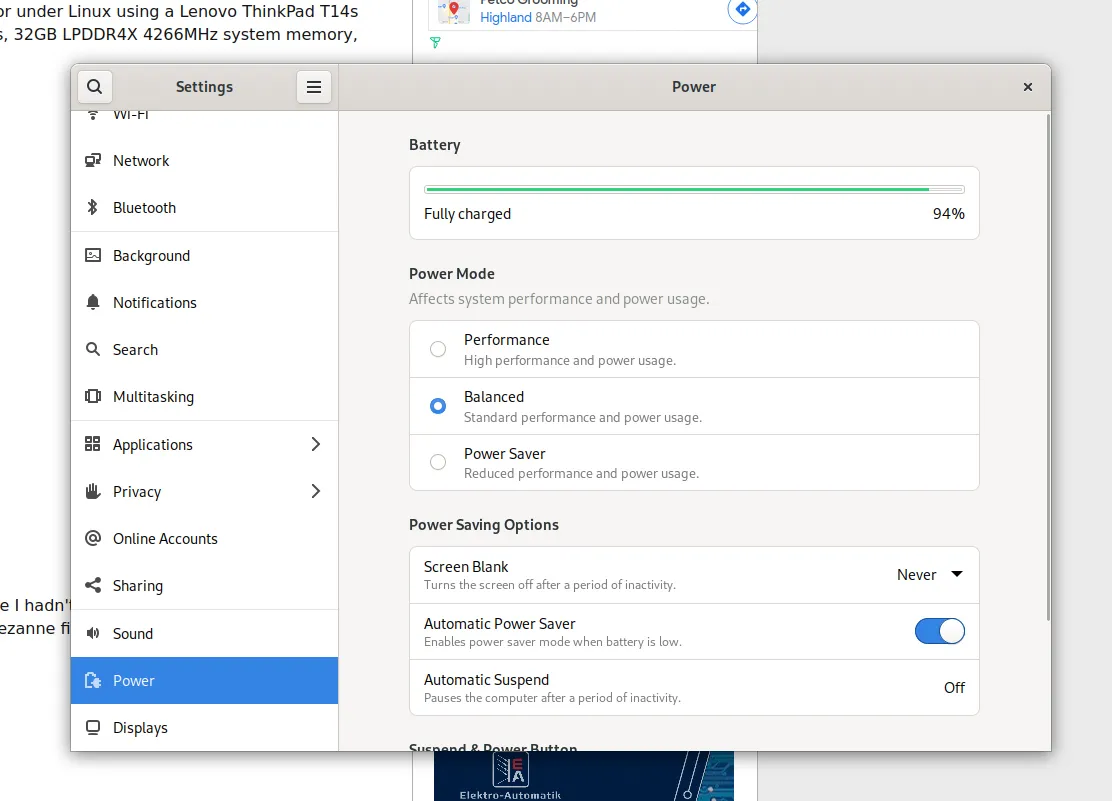Expand the Applications submenu chevron
This screenshot has width=1112, height=801.
pos(316,444)
